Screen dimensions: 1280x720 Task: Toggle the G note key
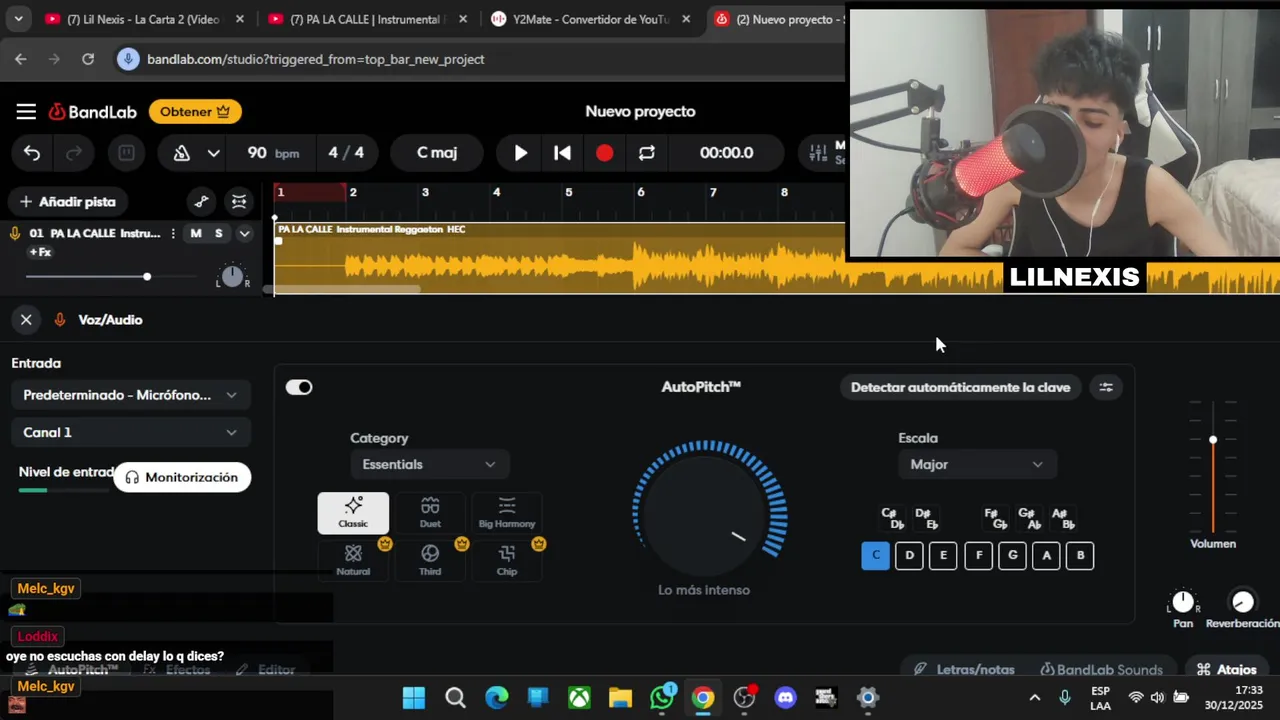pos(1012,555)
